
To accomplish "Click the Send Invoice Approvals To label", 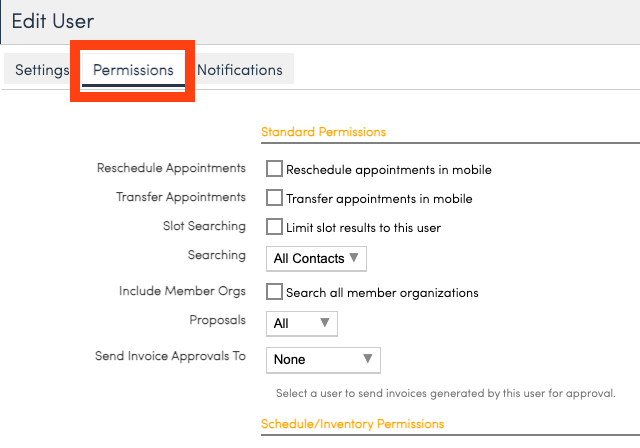I will point(170,356).
